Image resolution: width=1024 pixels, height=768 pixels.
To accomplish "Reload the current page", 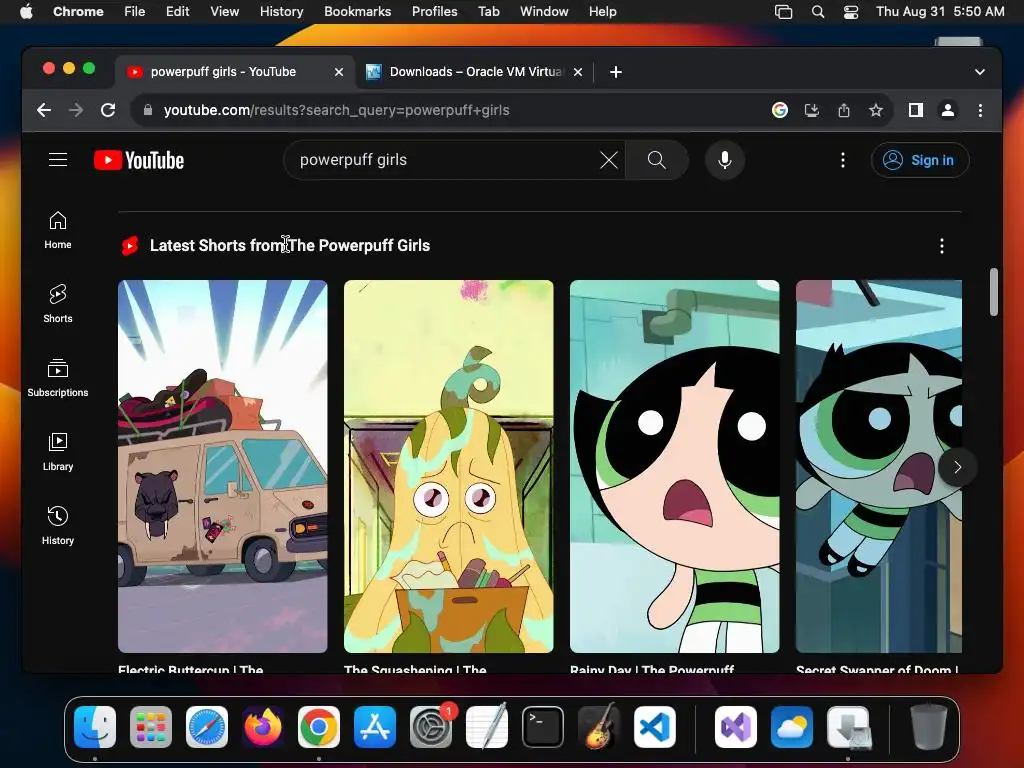I will [108, 110].
